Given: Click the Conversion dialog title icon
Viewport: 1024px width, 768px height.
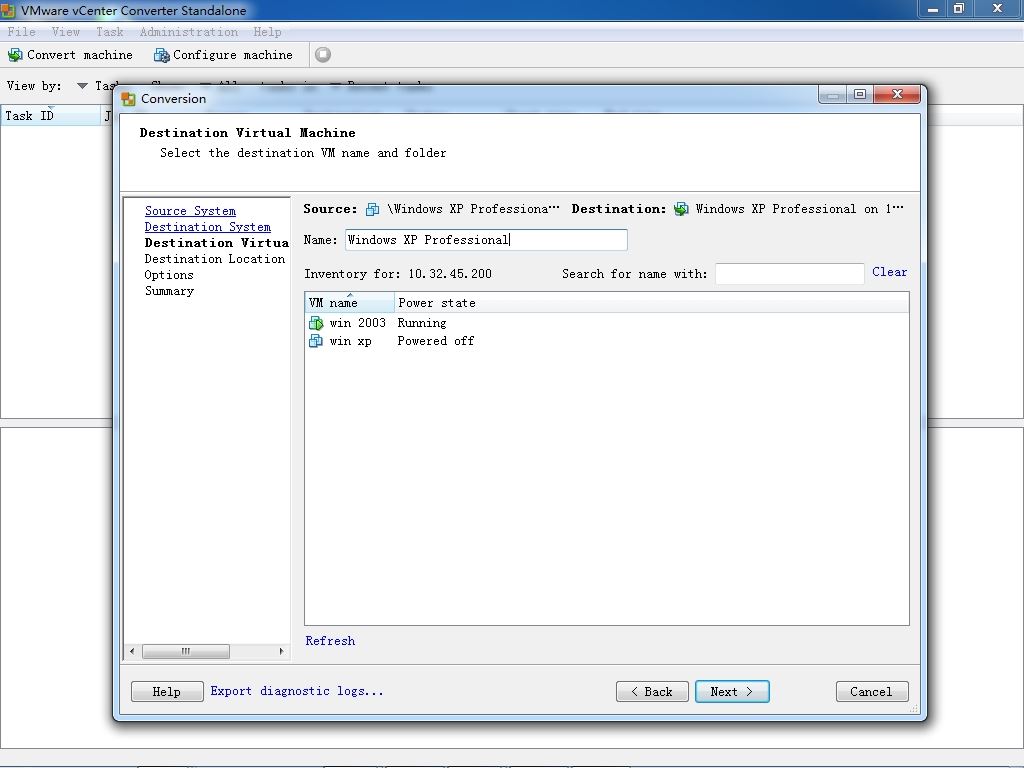Looking at the screenshot, I should [129, 99].
